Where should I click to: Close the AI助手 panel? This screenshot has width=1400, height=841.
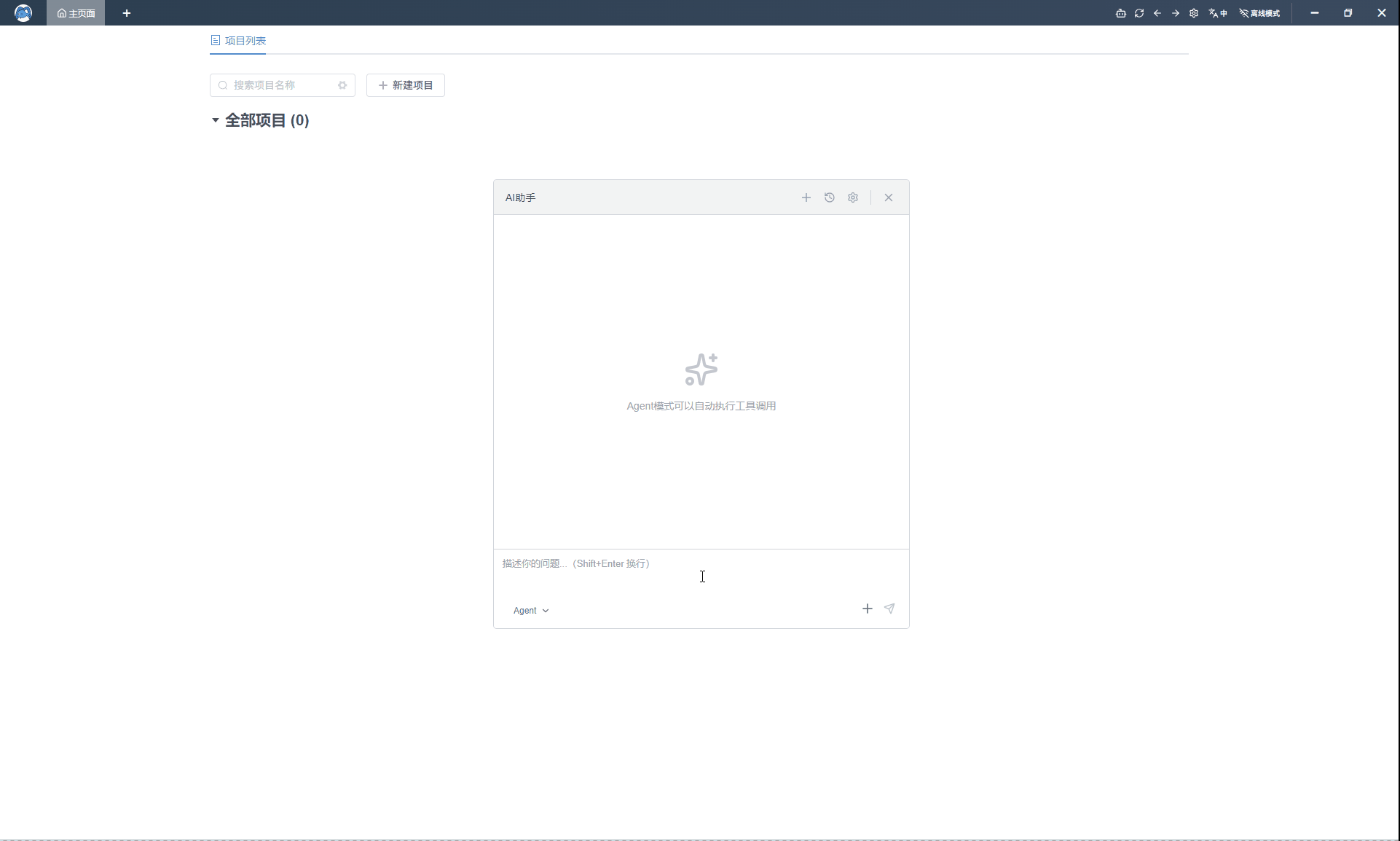pyautogui.click(x=889, y=197)
